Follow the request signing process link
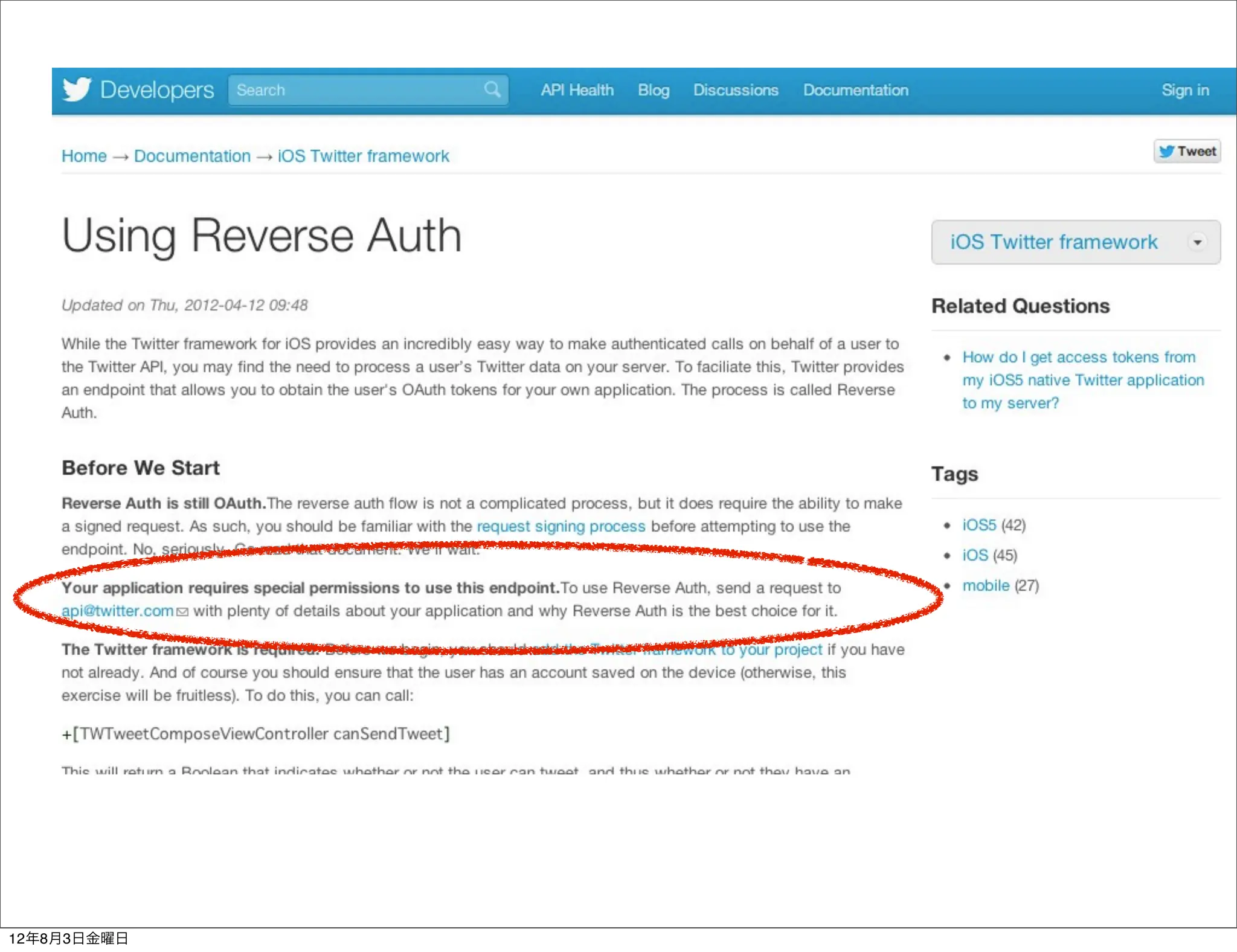The height and width of the screenshot is (952, 1237). click(561, 526)
